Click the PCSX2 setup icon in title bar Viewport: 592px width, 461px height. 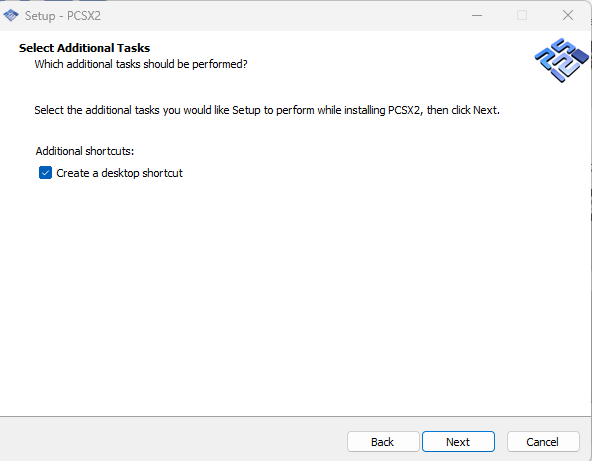(x=11, y=15)
